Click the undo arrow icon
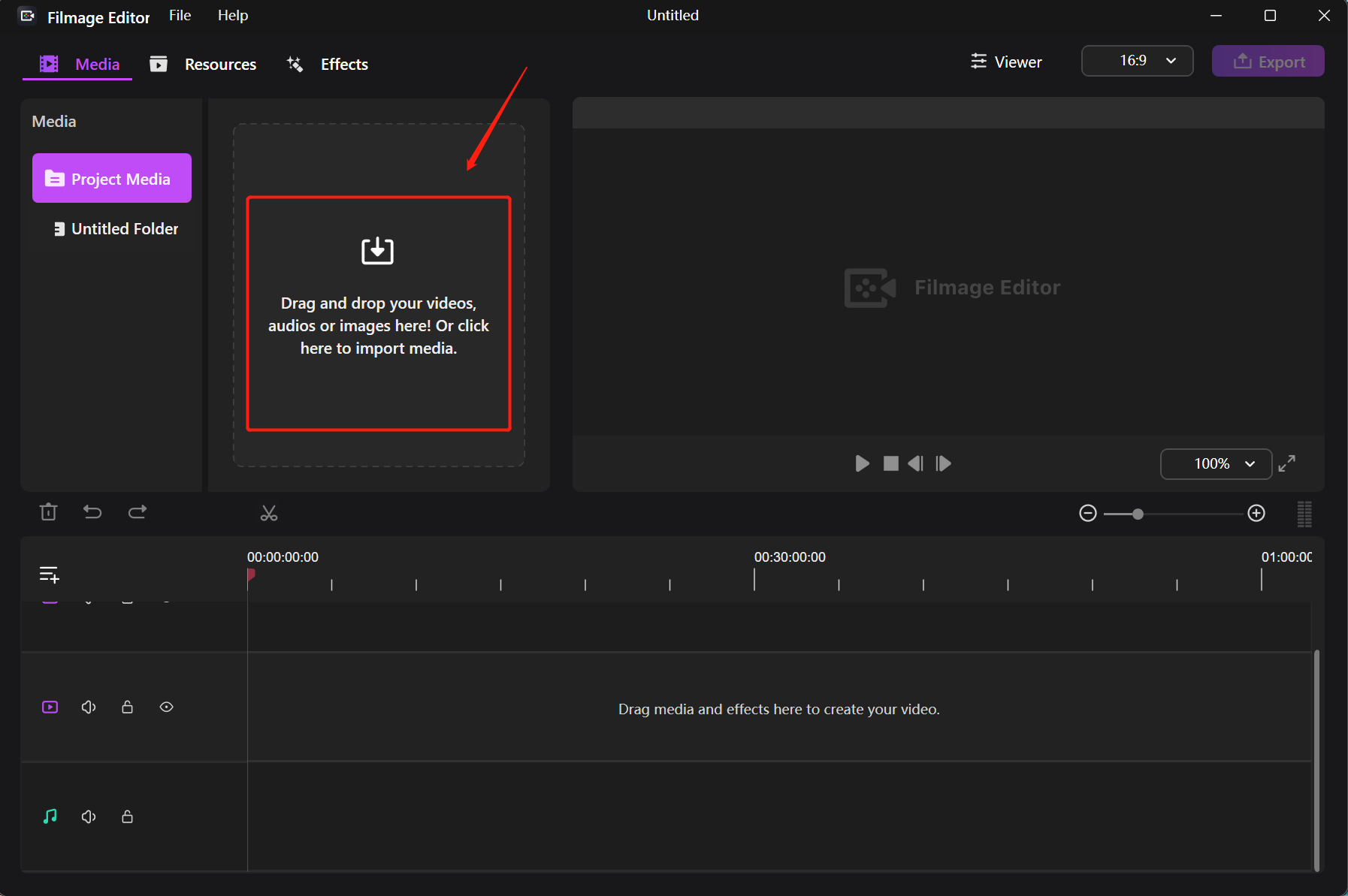The image size is (1348, 896). (x=92, y=512)
